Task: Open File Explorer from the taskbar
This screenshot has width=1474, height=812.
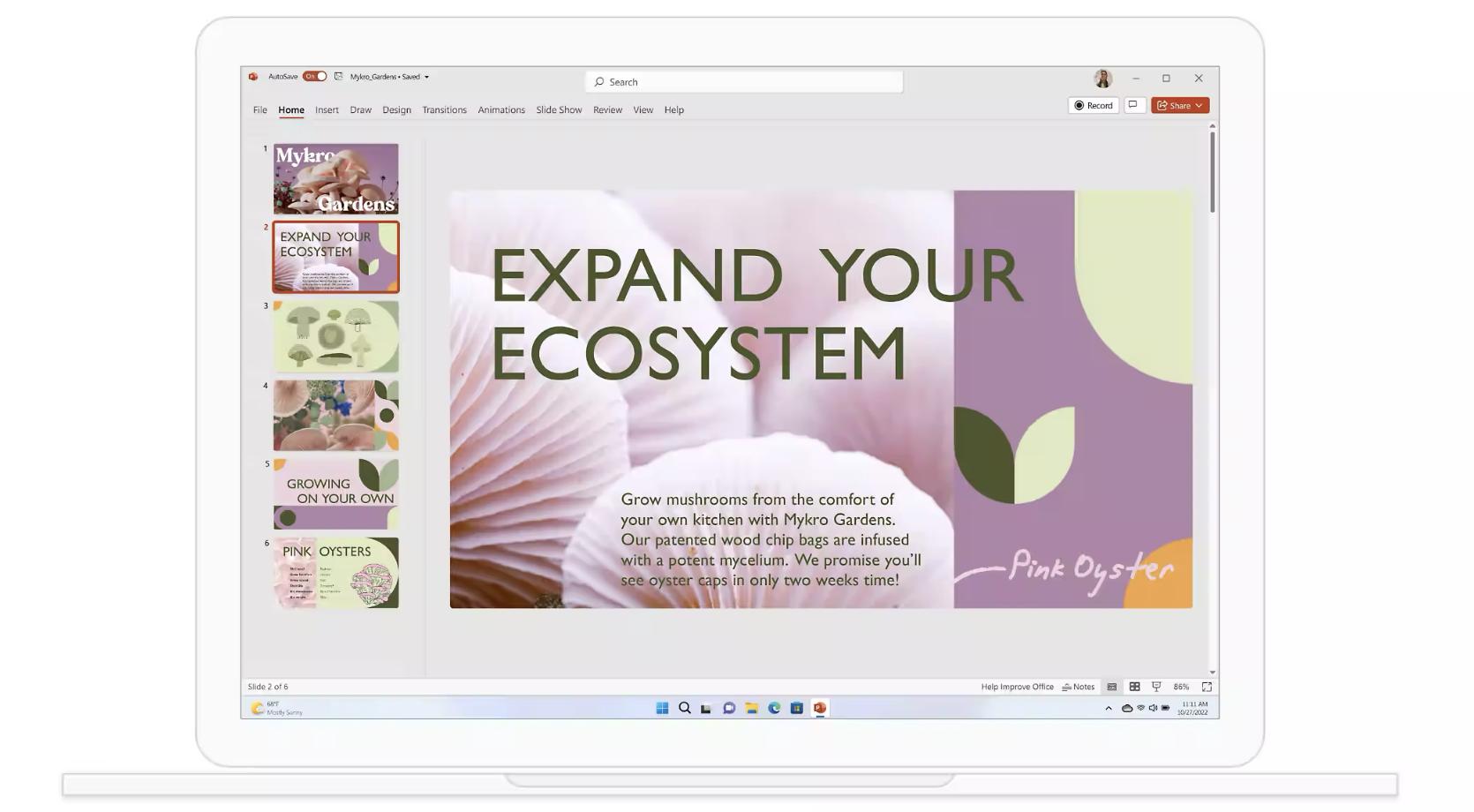Action: (751, 708)
